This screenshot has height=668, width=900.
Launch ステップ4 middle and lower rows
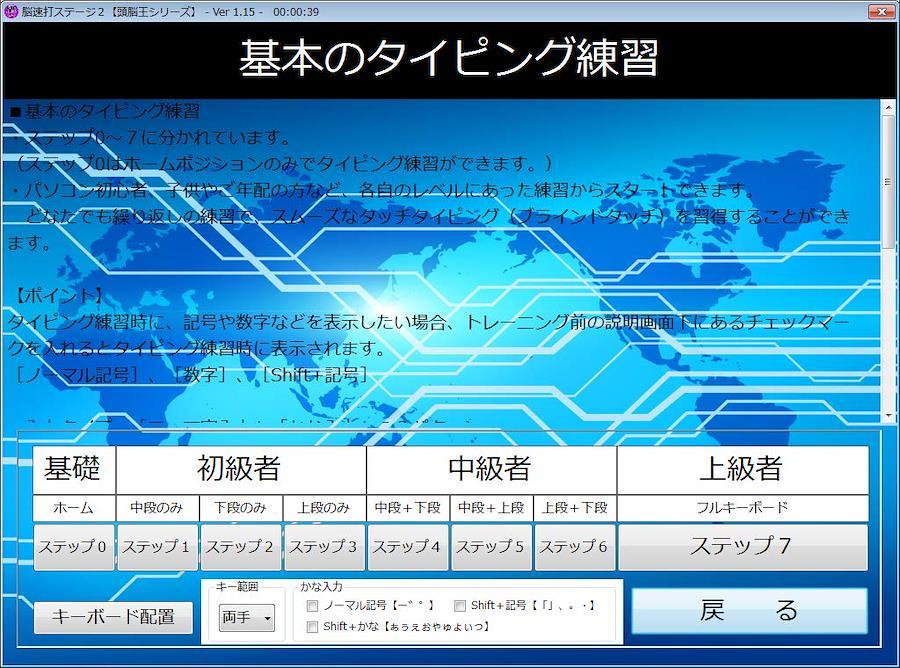(408, 547)
